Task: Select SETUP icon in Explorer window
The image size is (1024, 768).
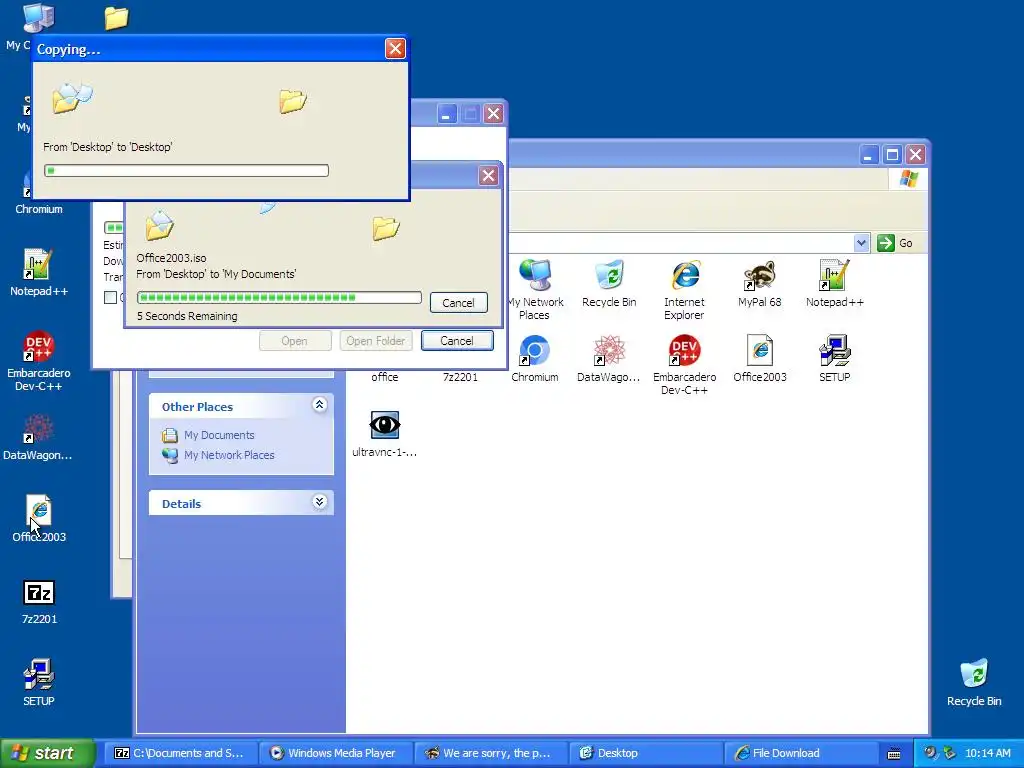Action: click(x=835, y=359)
